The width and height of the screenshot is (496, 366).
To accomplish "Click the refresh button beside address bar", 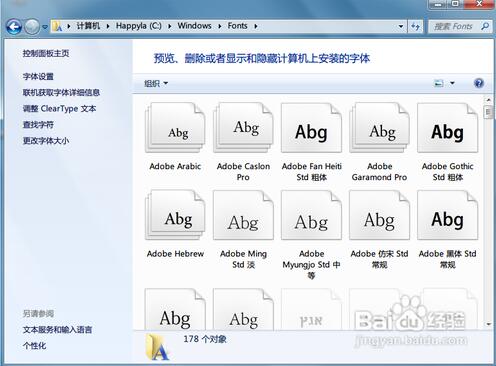I will click(415, 26).
